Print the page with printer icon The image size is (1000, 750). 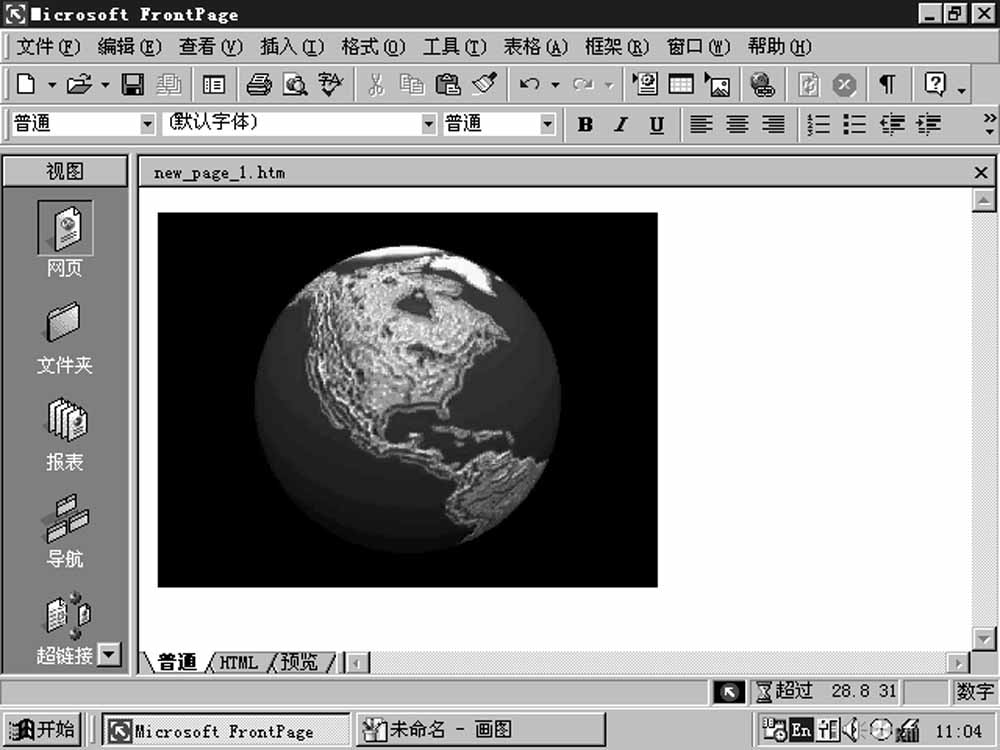[259, 84]
